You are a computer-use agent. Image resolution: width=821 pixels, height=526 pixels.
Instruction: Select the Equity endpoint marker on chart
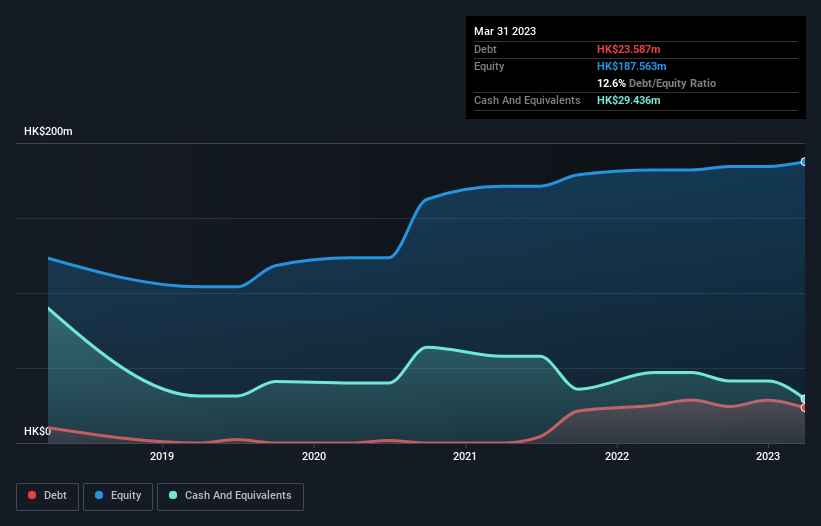tap(804, 162)
